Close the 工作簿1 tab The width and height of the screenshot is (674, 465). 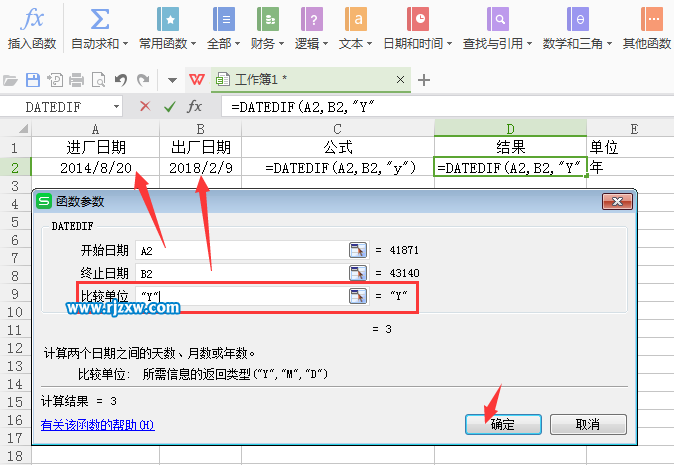400,80
